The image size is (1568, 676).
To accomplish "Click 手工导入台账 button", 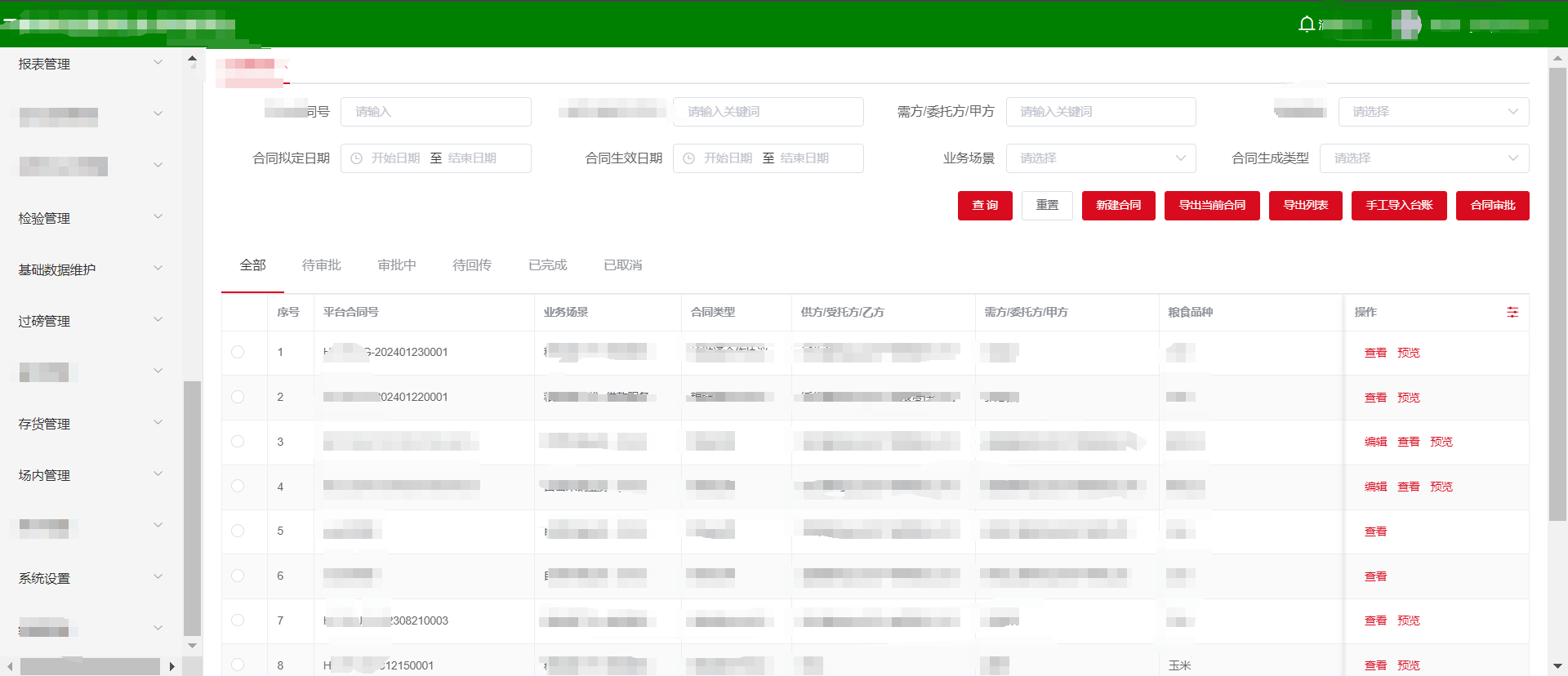I will [x=1399, y=206].
